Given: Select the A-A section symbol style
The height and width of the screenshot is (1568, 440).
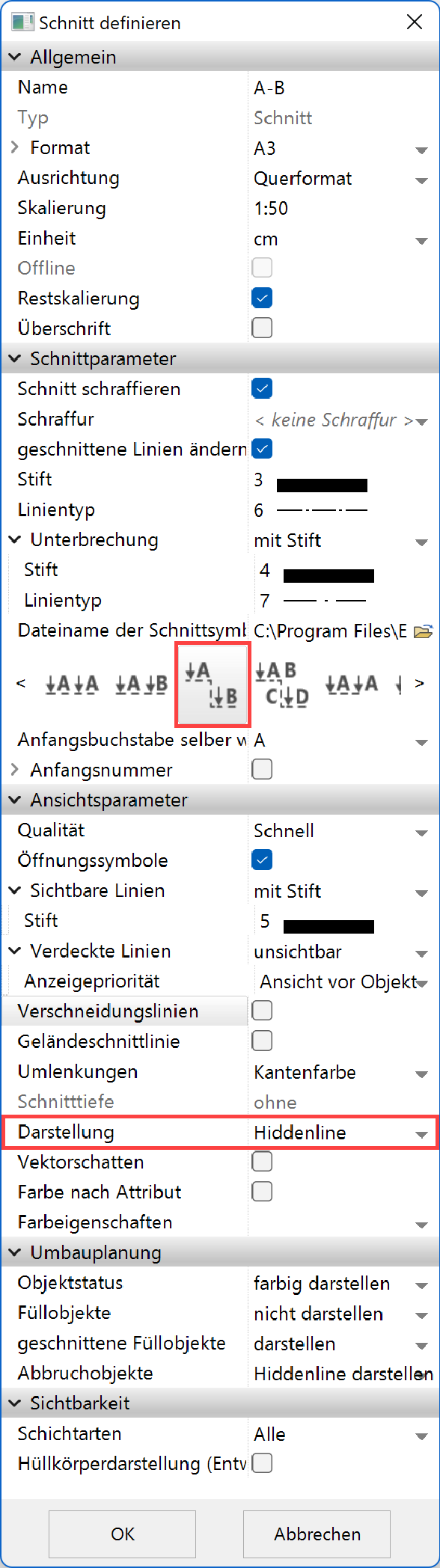Looking at the screenshot, I should [x=72, y=683].
